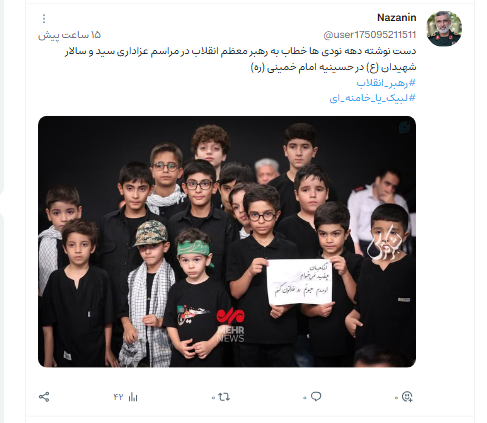Click the small badge icon on photo corner

click(404, 127)
